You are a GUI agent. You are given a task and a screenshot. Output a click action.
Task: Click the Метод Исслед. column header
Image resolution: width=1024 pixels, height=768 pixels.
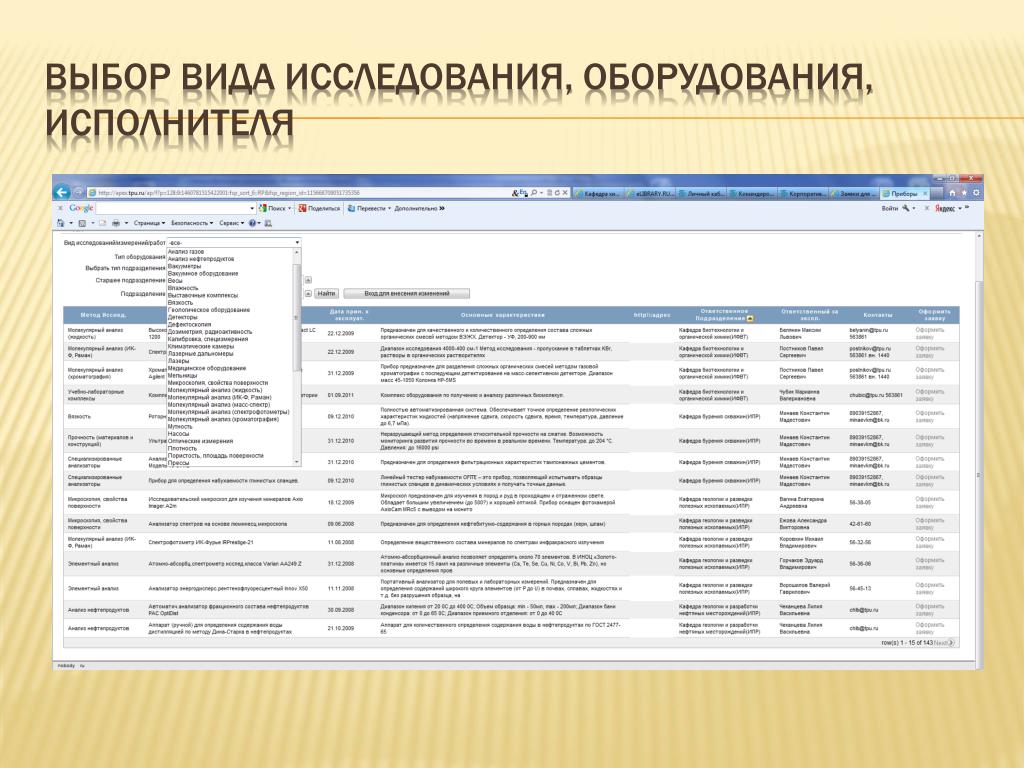point(103,315)
